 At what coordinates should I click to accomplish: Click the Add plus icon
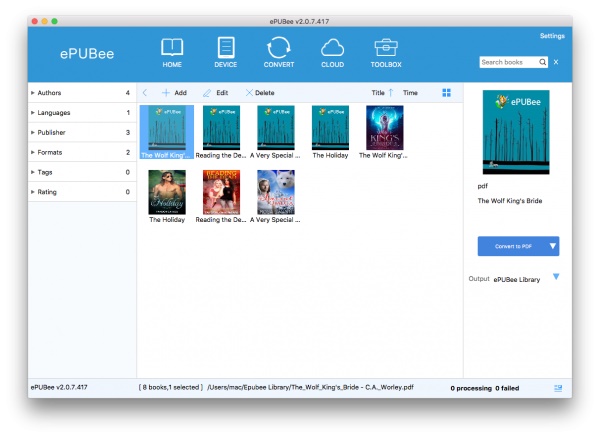click(x=166, y=93)
